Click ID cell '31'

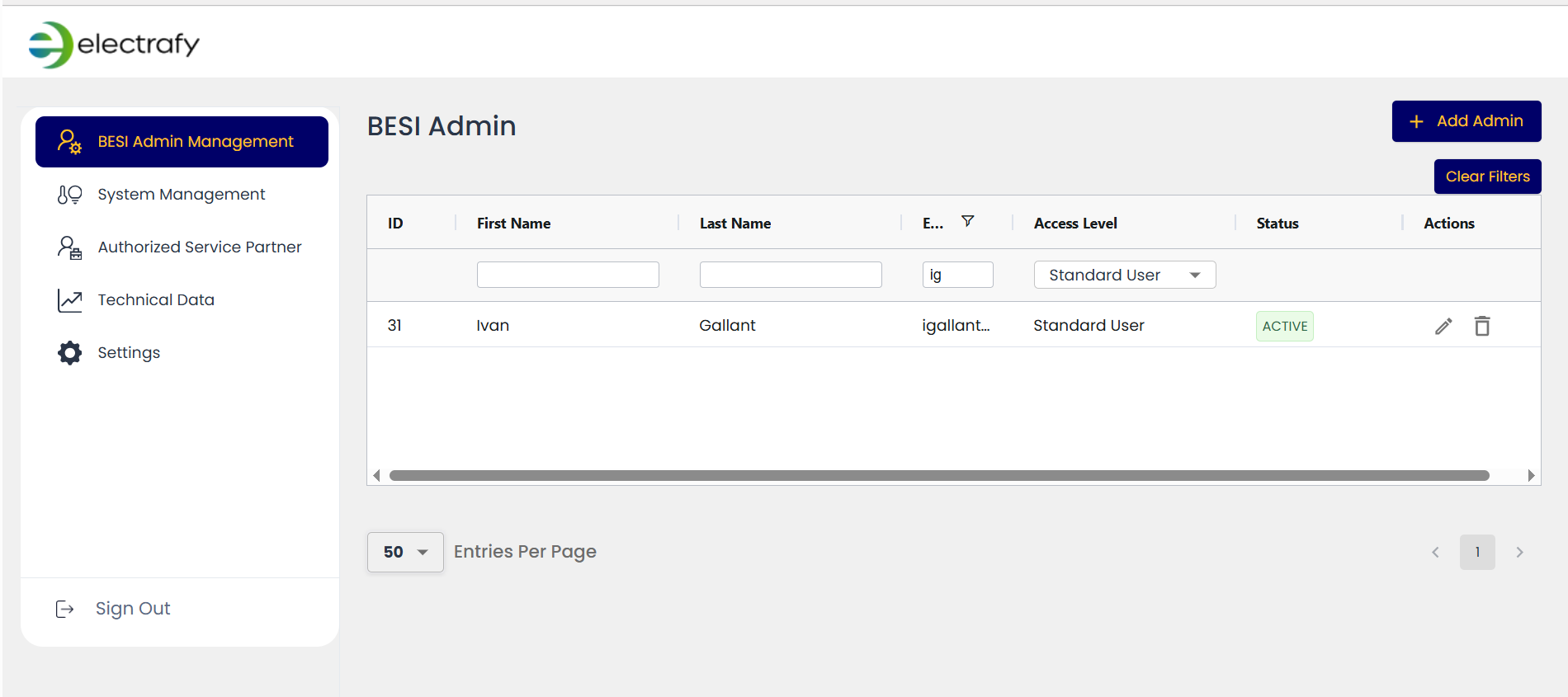click(x=394, y=326)
